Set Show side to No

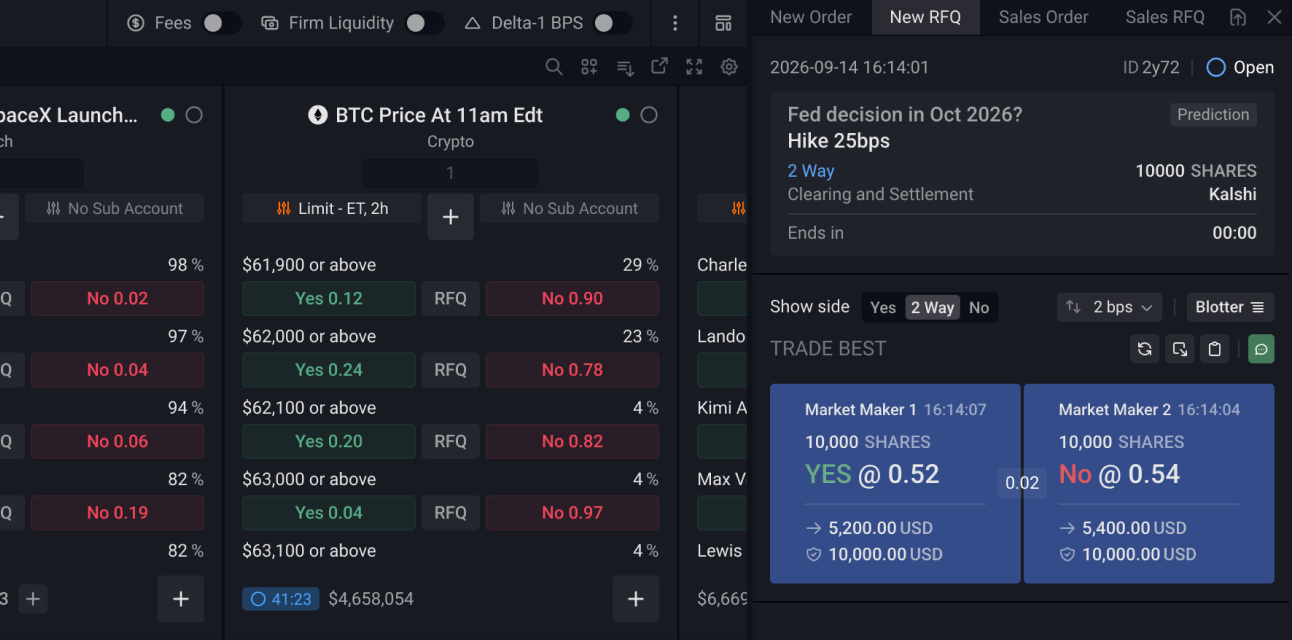coord(979,307)
